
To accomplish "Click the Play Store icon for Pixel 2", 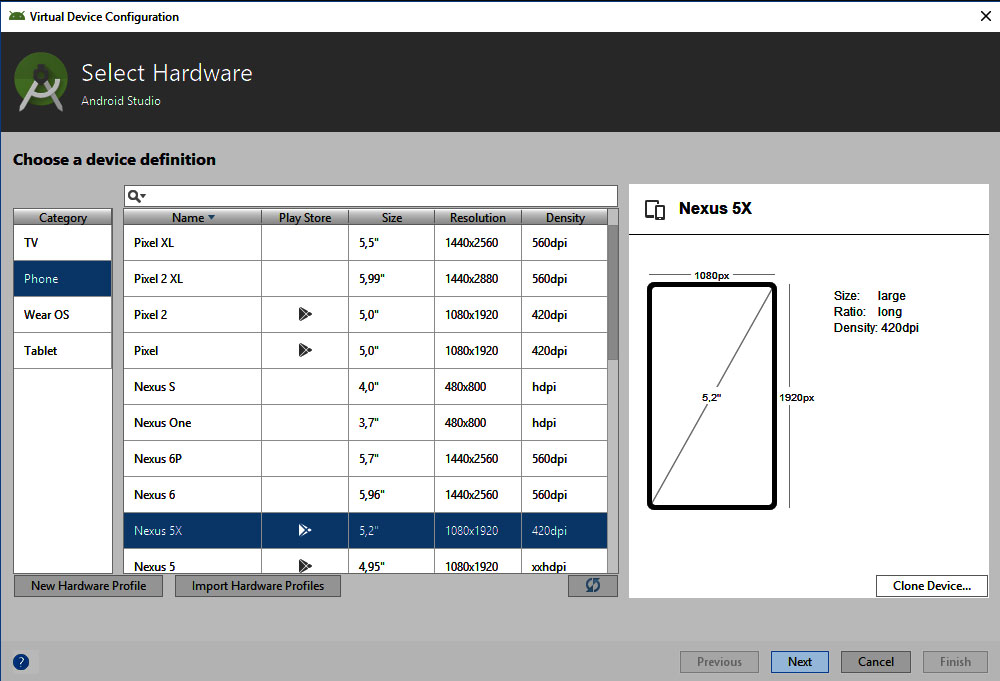I will tap(305, 314).
